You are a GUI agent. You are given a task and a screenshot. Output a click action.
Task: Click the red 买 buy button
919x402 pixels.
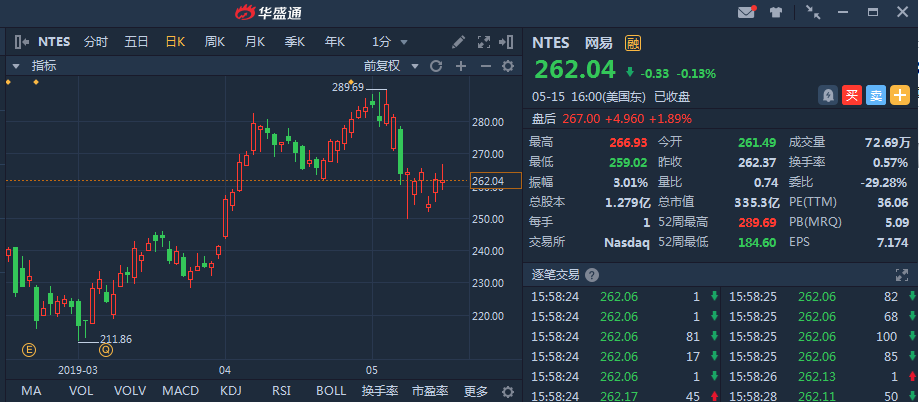(851, 96)
